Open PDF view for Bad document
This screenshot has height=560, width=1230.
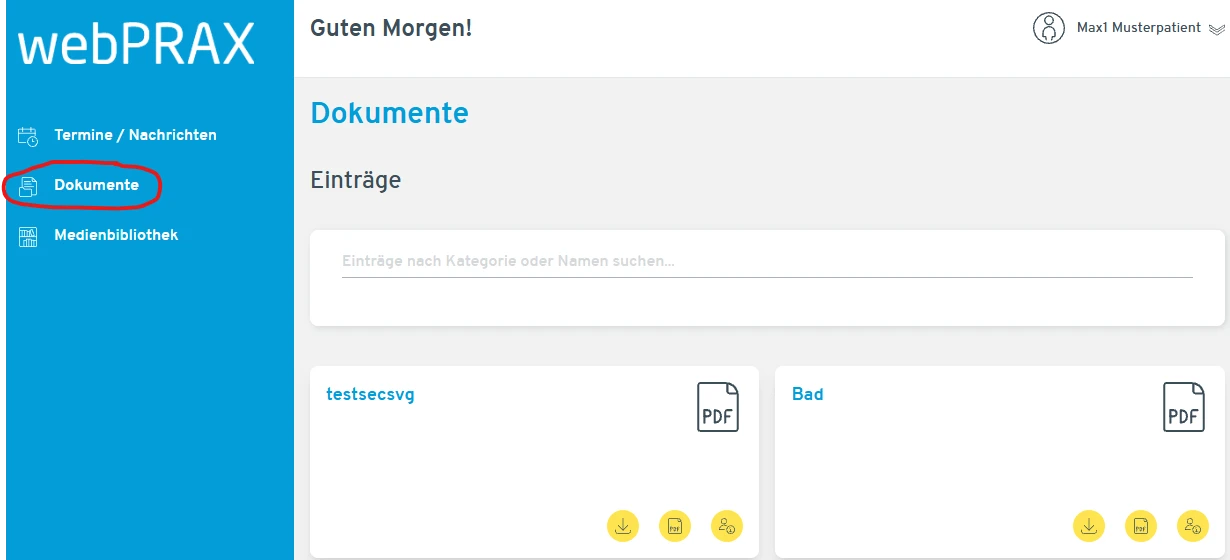[1141, 525]
